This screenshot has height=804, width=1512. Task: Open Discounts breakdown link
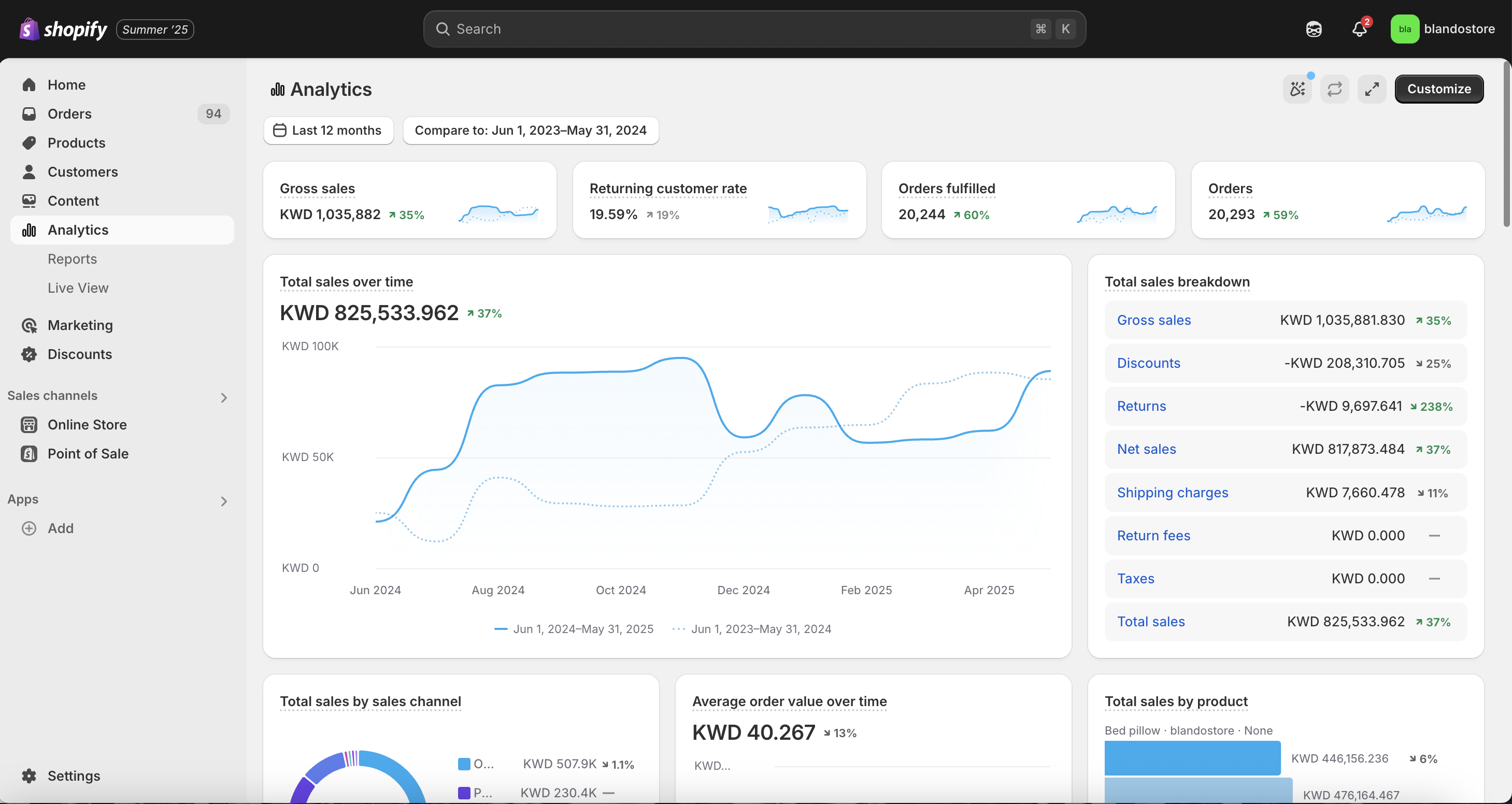click(x=1149, y=363)
